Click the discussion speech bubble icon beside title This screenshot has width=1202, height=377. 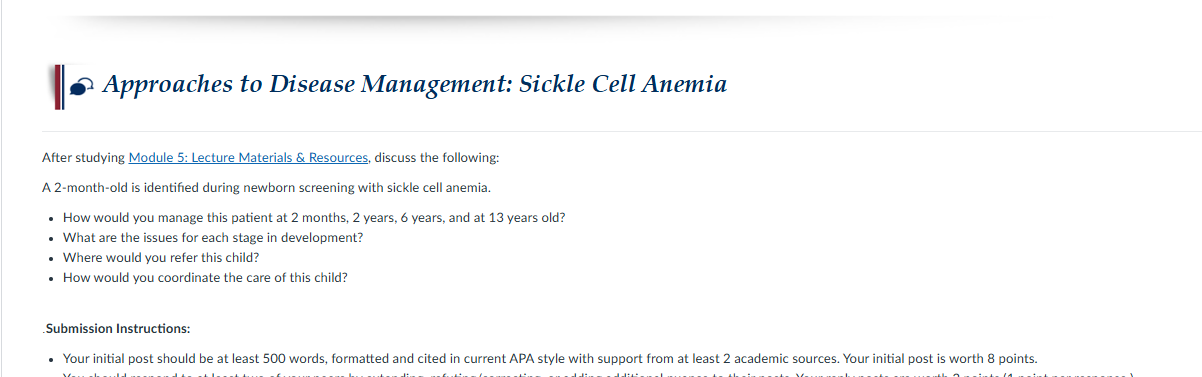click(x=83, y=87)
